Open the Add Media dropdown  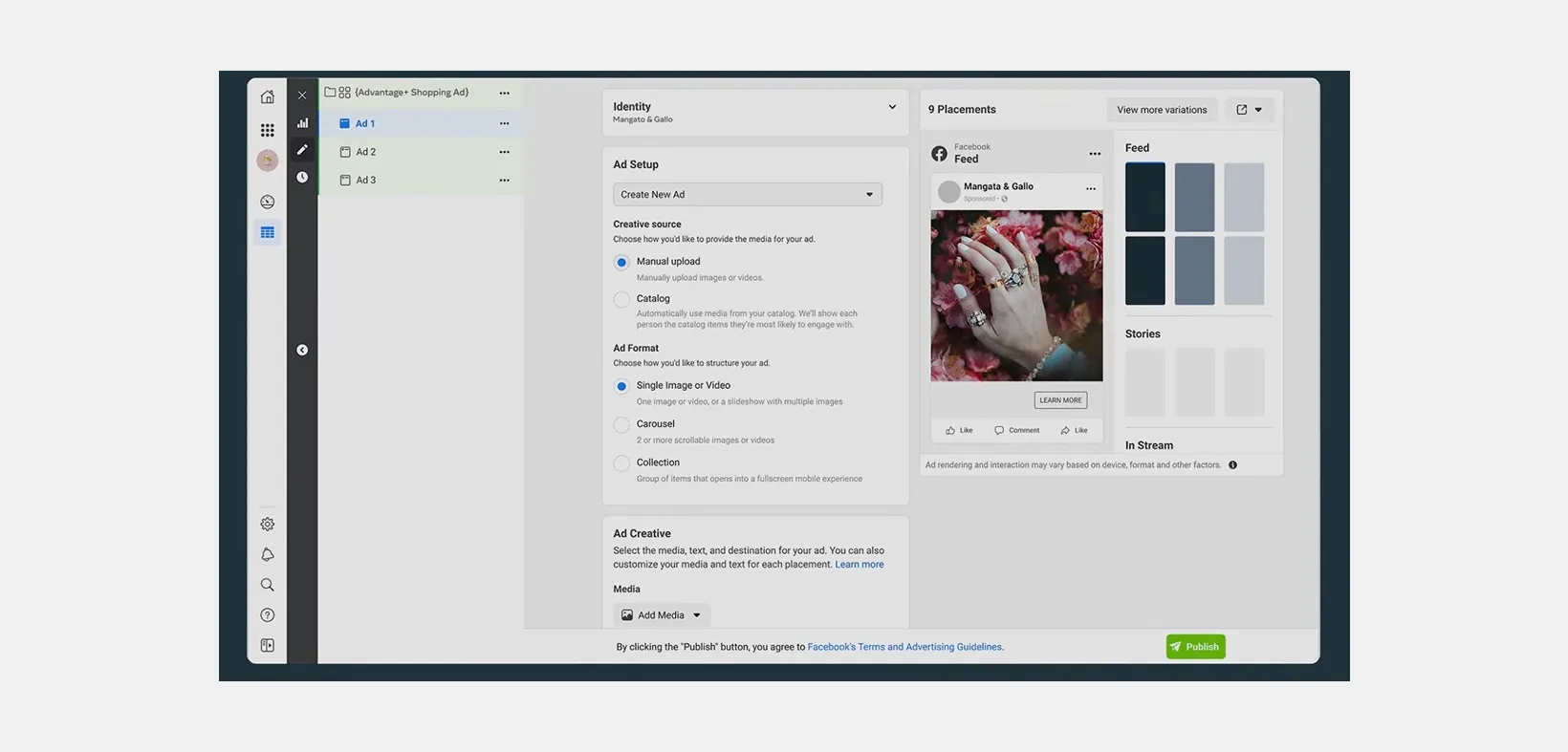click(662, 615)
